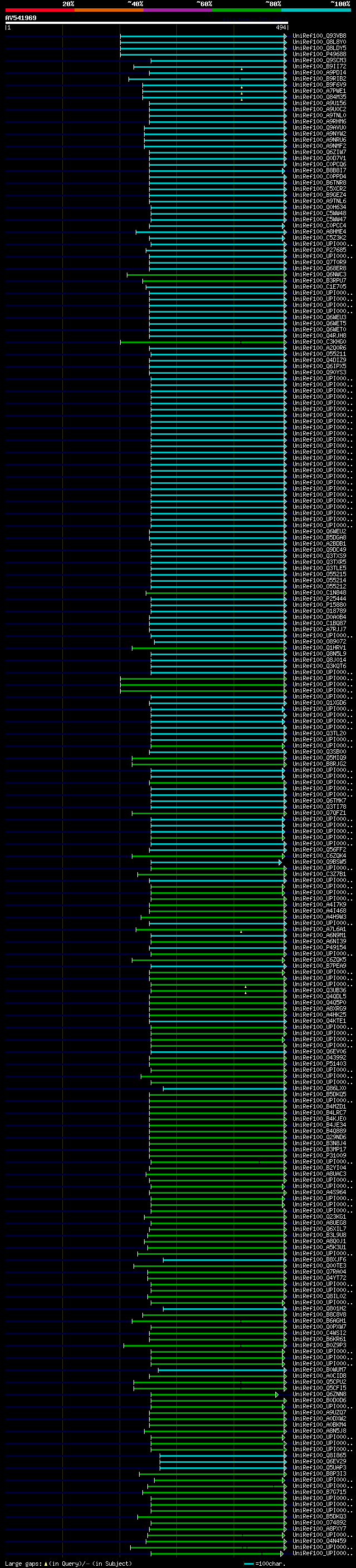Click the UniRef100_O89072 label
Screen dimensions: 356x1568
[319, 641]
